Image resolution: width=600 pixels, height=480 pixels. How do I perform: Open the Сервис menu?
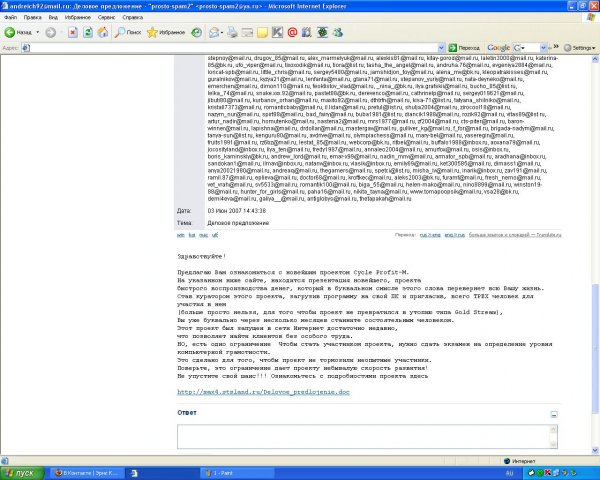pos(111,18)
